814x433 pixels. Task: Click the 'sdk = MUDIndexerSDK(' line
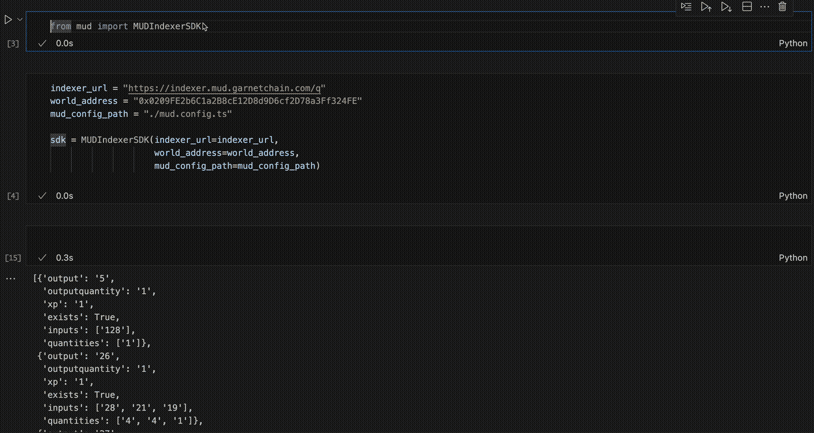164,140
